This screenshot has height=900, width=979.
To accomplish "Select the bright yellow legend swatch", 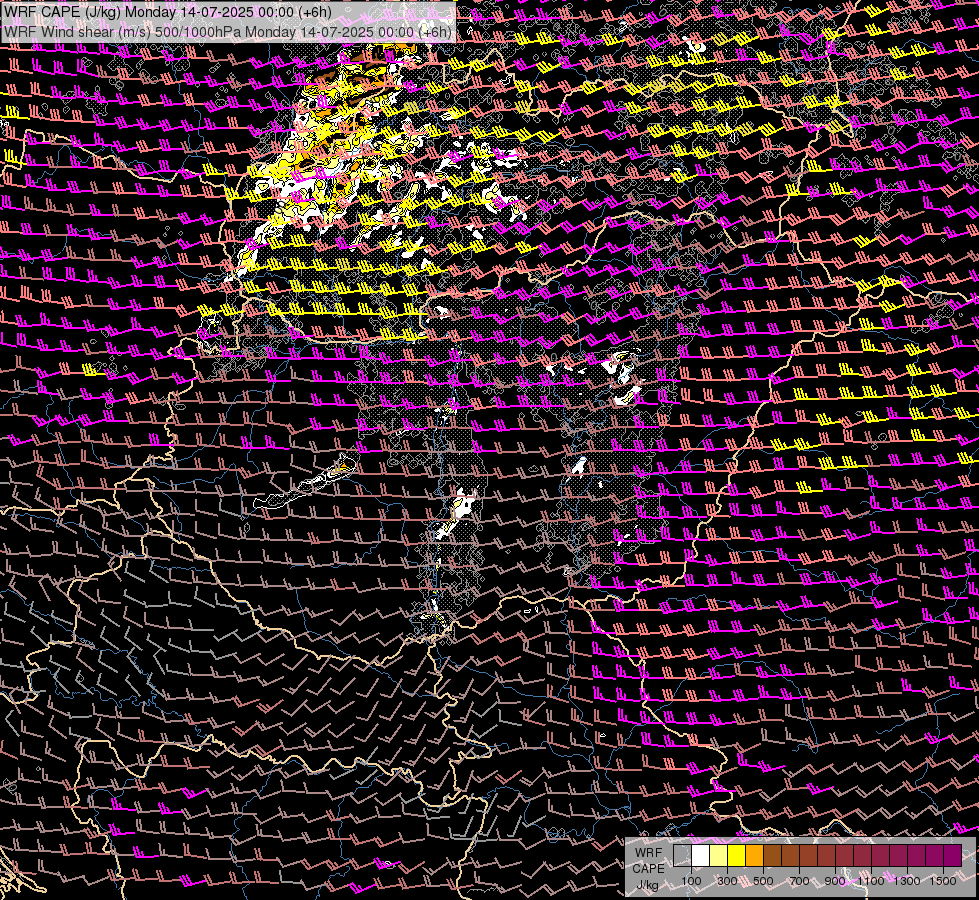I will pos(737,856).
